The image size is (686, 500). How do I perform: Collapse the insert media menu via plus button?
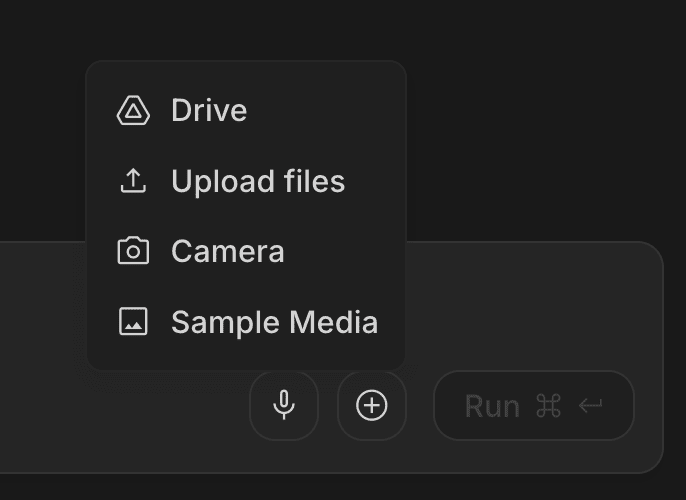[372, 405]
